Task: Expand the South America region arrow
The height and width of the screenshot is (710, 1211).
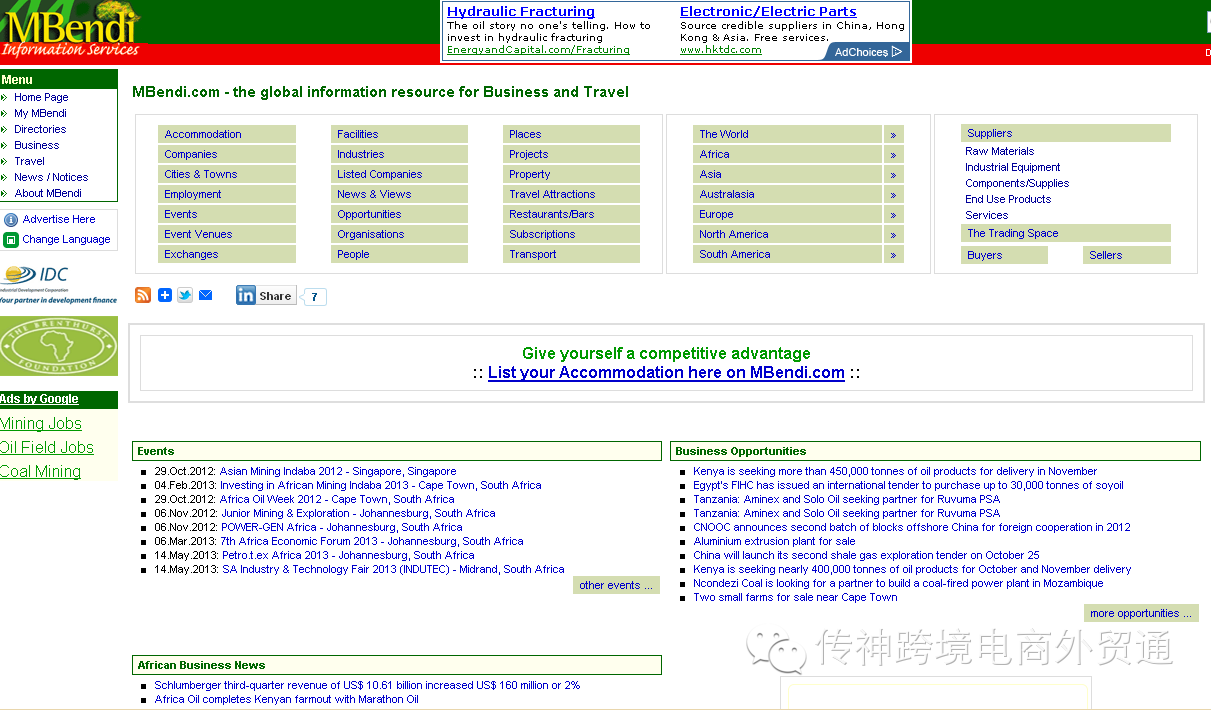Action: point(893,254)
